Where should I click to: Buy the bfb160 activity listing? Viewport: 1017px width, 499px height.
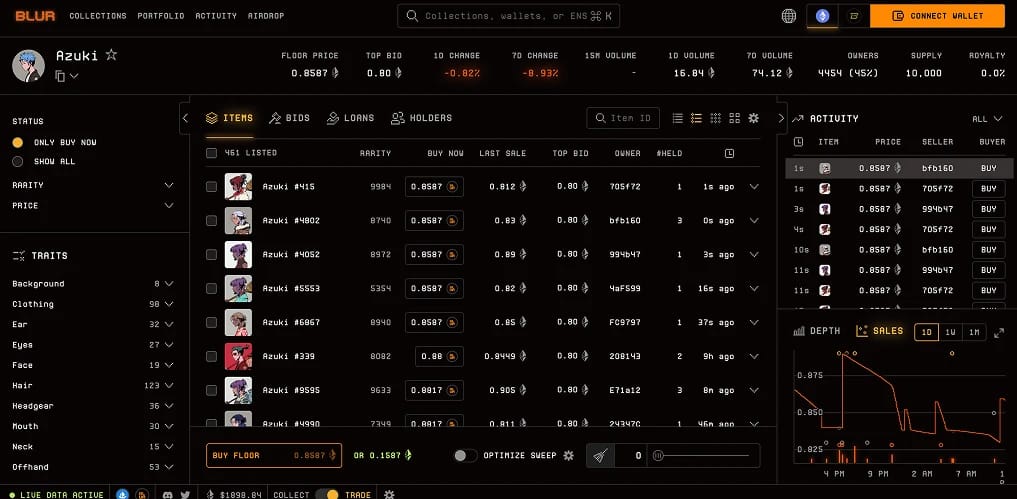click(x=988, y=168)
